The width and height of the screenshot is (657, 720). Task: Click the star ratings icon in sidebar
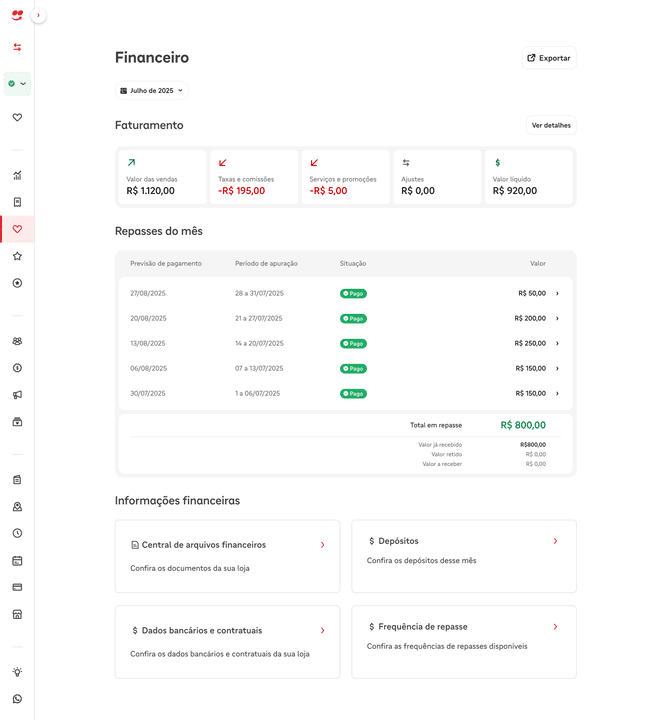point(17,256)
